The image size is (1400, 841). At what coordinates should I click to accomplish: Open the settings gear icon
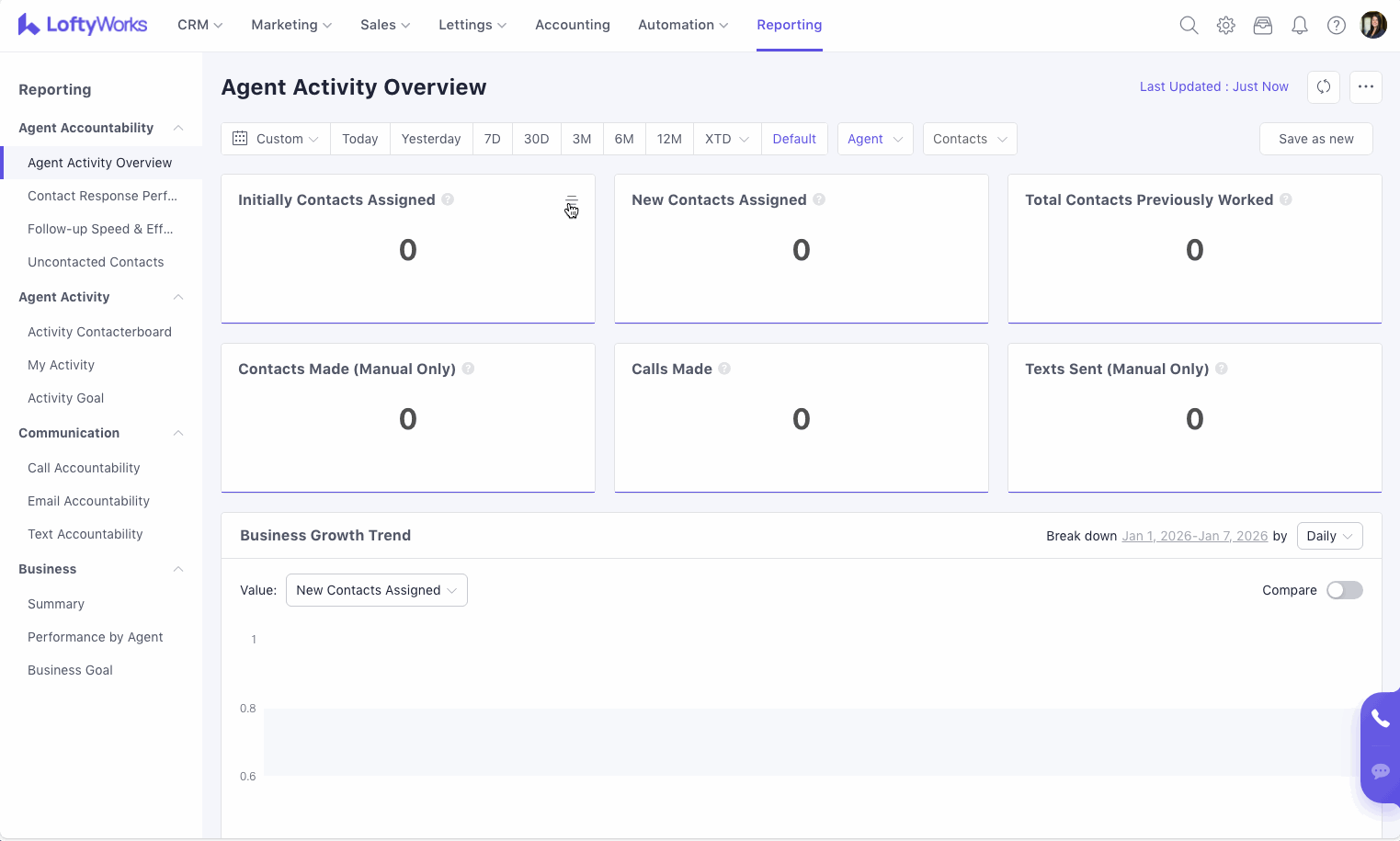1225,26
